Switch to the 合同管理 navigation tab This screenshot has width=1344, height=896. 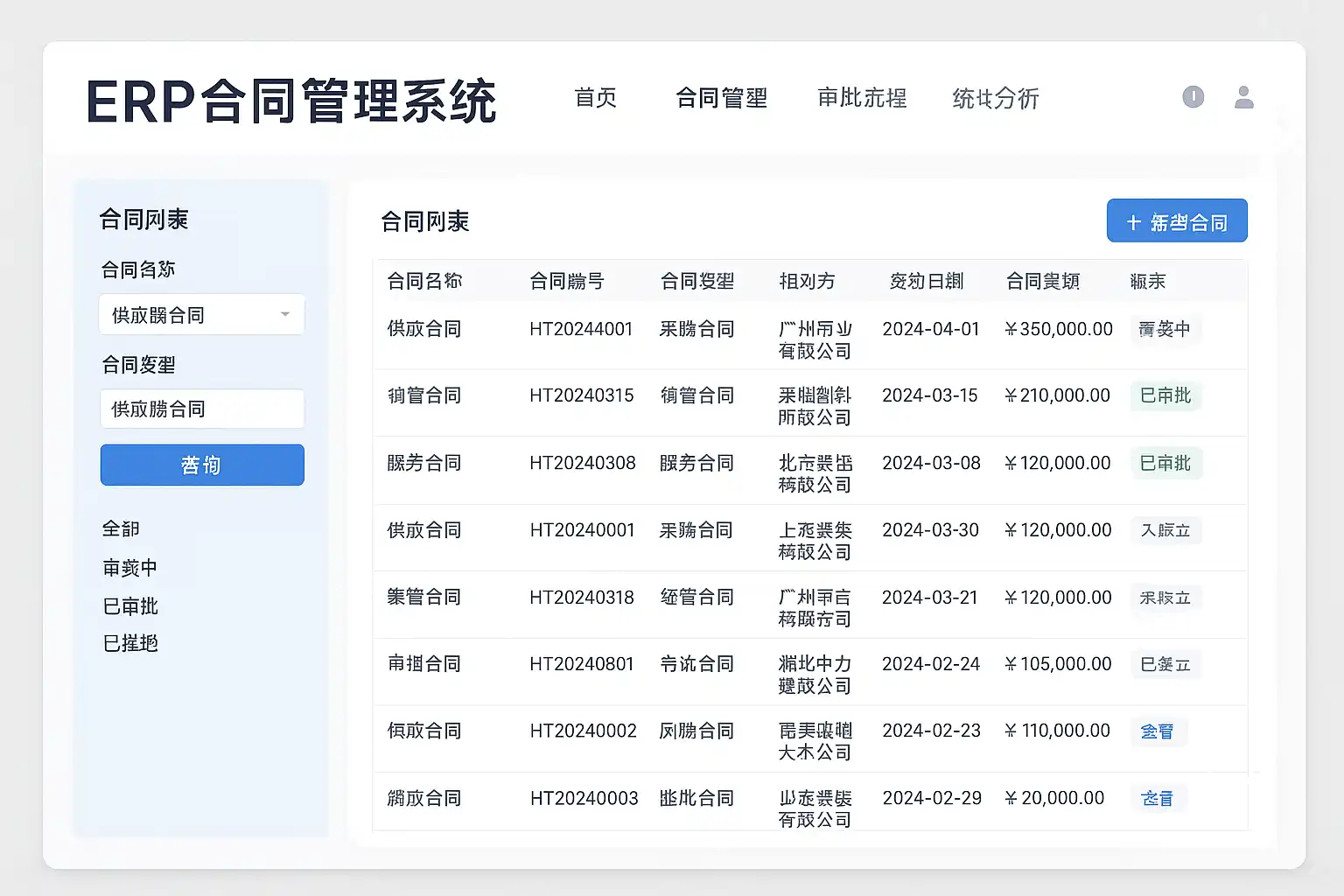point(721,98)
